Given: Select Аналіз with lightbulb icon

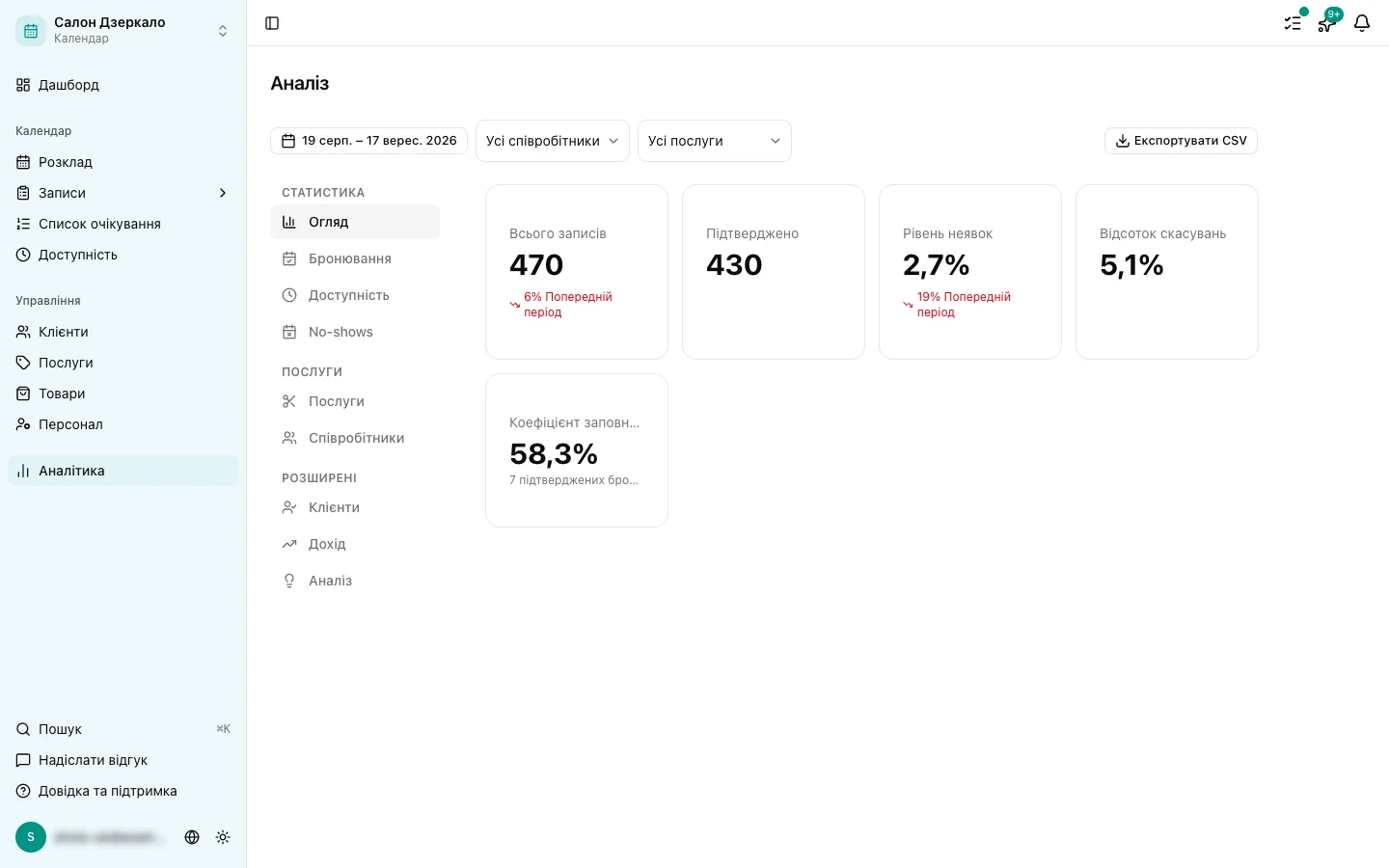Looking at the screenshot, I should 355,581.
